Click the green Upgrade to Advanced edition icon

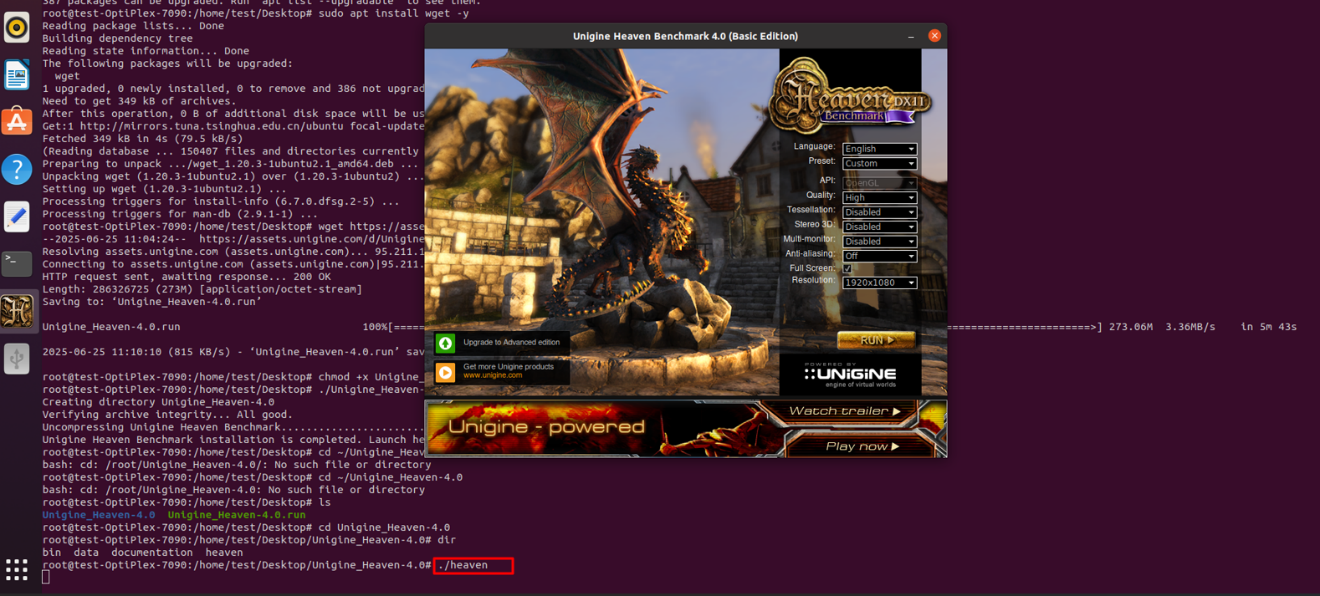pos(443,343)
